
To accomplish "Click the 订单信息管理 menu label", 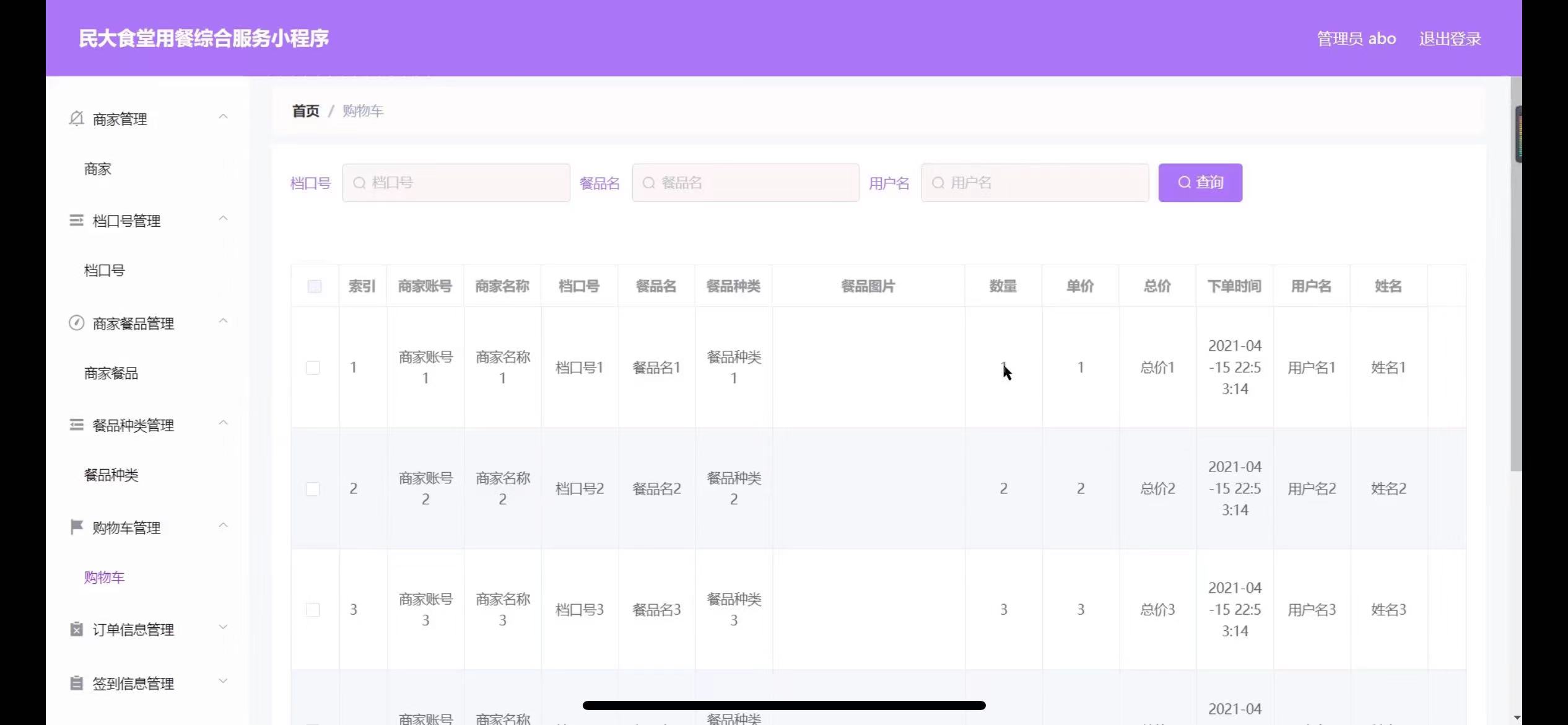I will tap(133, 630).
